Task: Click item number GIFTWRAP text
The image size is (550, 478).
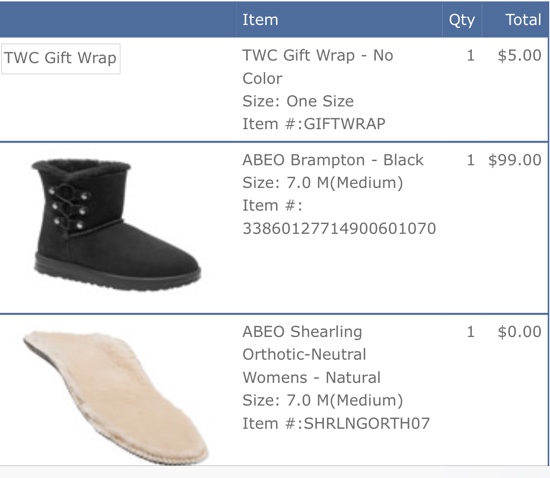Action: pyautogui.click(x=344, y=124)
